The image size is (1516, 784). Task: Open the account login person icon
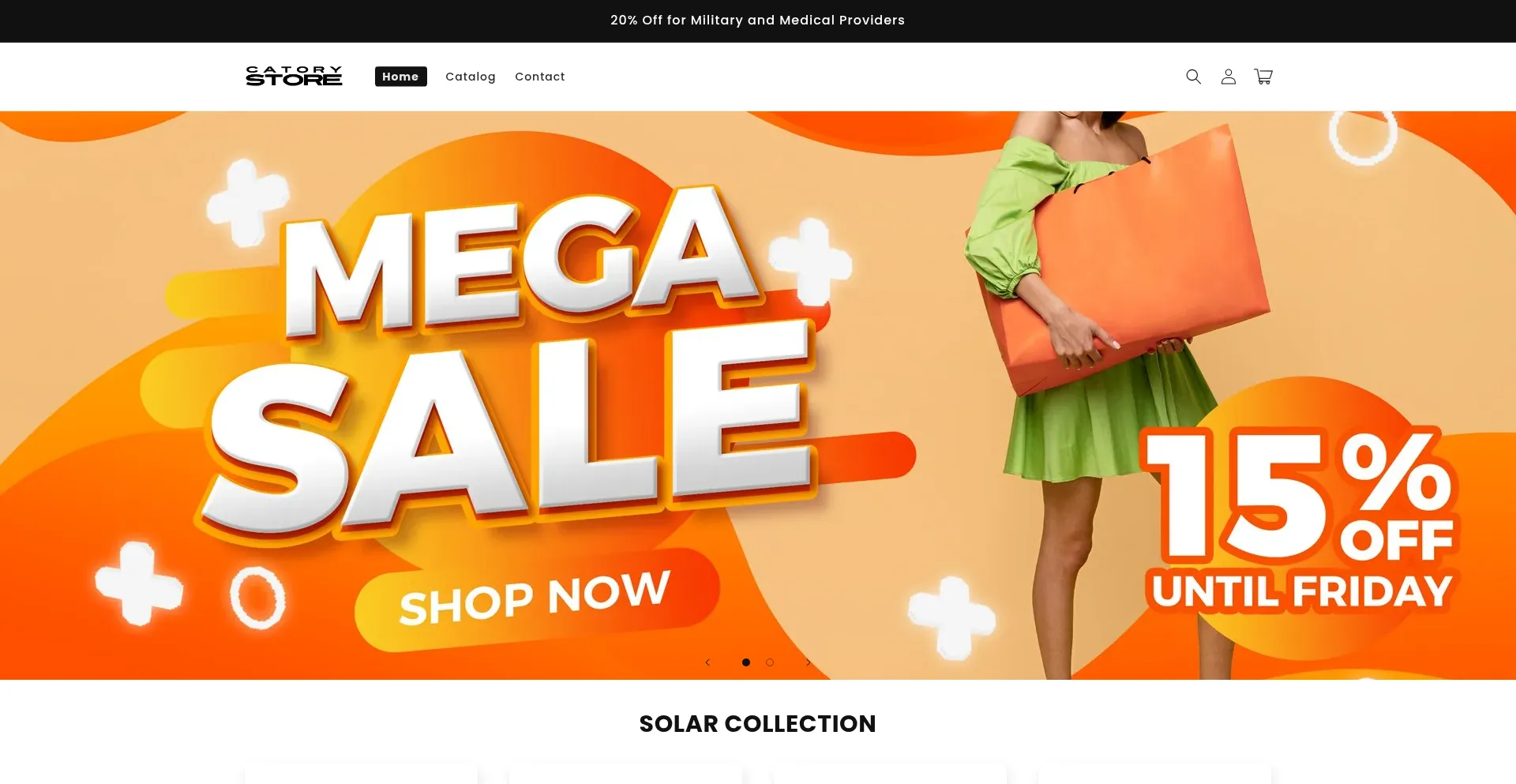tap(1228, 77)
